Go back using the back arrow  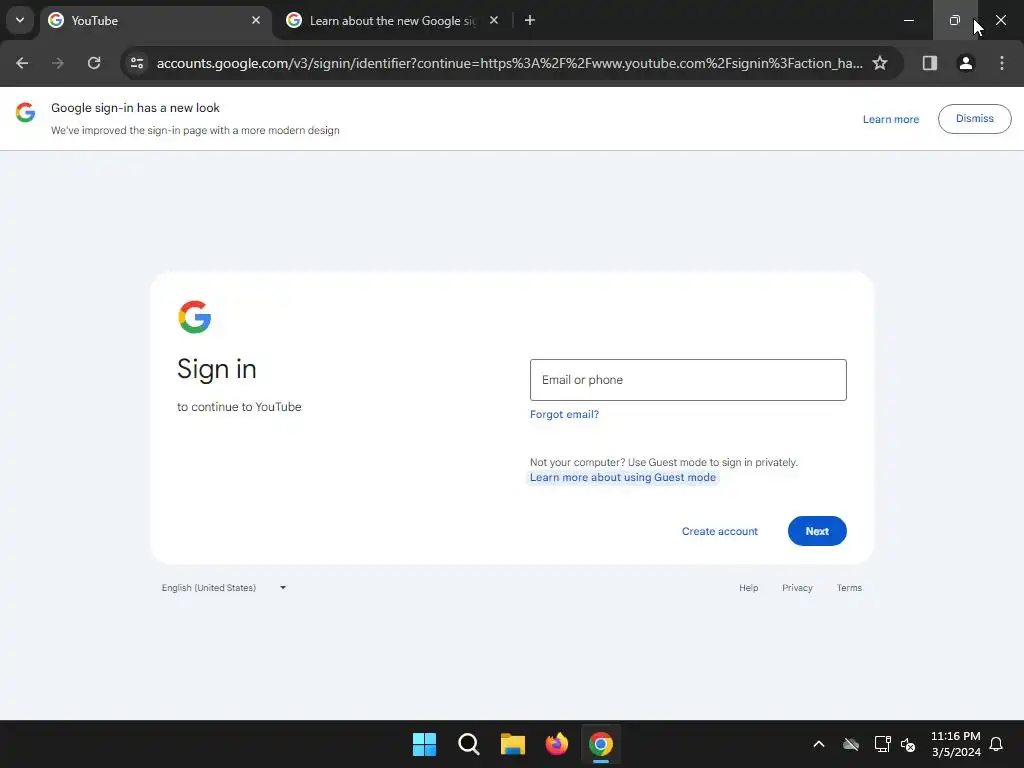22,63
